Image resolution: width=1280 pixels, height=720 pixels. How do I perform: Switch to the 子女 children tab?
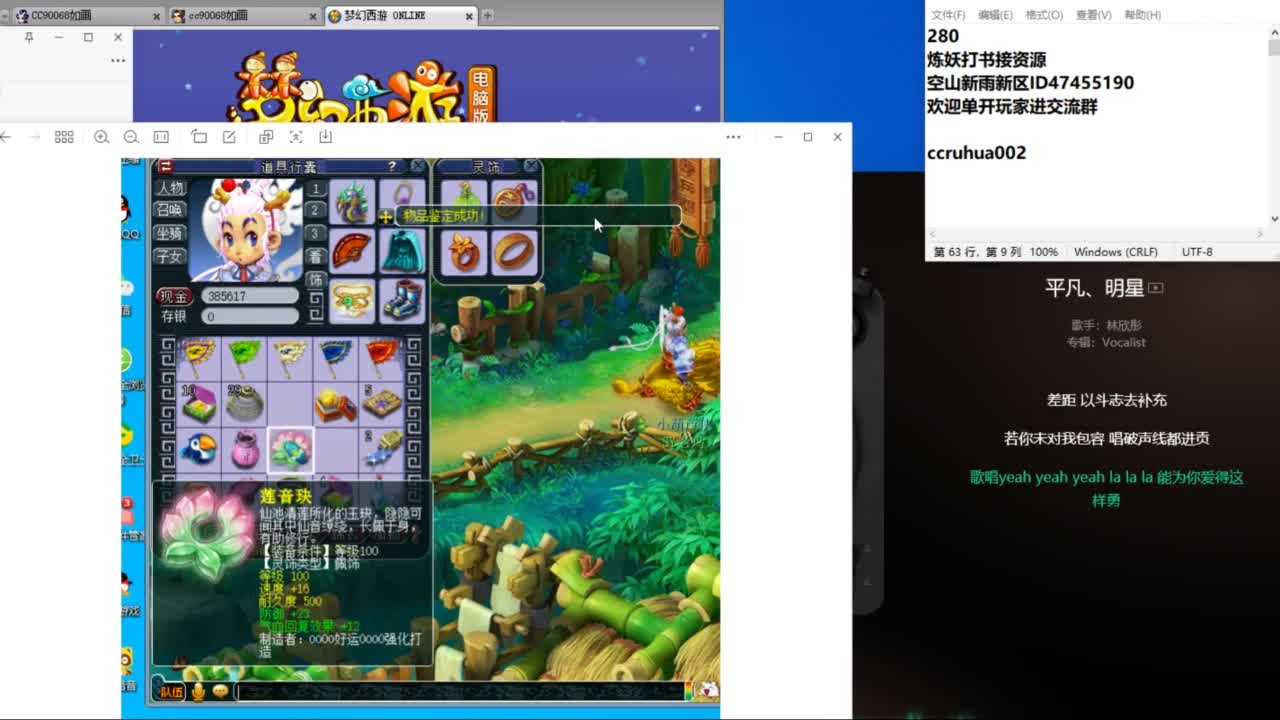coord(170,256)
